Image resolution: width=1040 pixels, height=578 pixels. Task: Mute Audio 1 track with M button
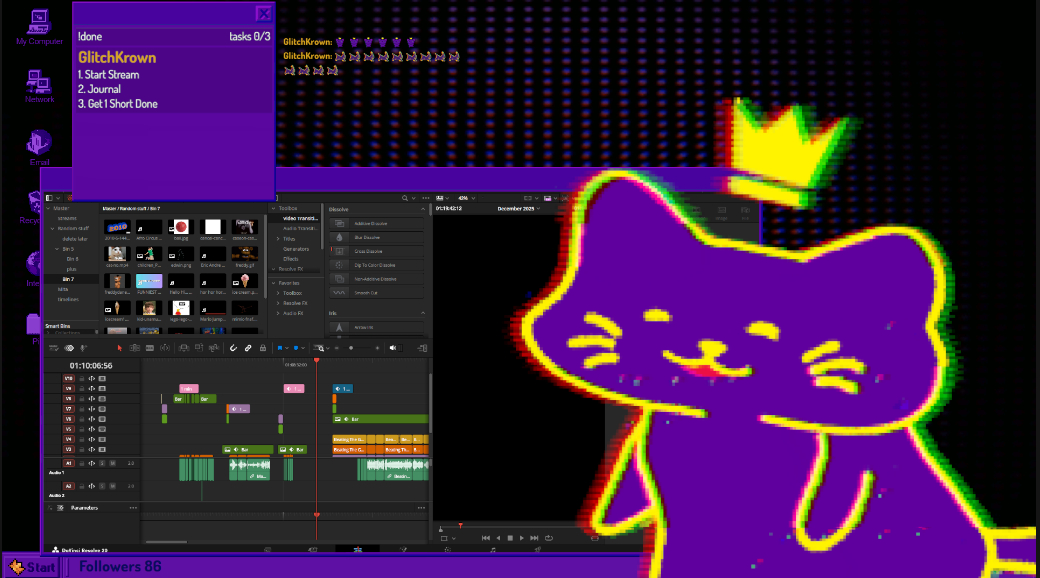(112, 463)
